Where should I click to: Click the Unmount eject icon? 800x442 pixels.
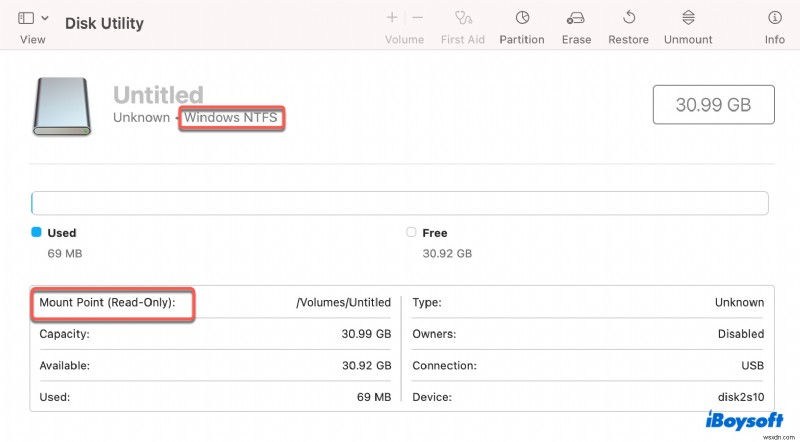[x=688, y=18]
